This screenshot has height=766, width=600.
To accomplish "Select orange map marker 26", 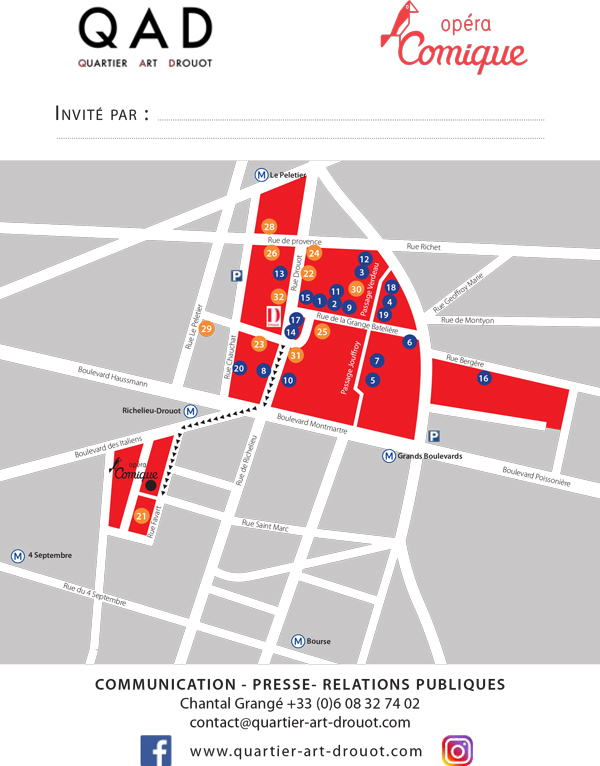I will pyautogui.click(x=272, y=253).
